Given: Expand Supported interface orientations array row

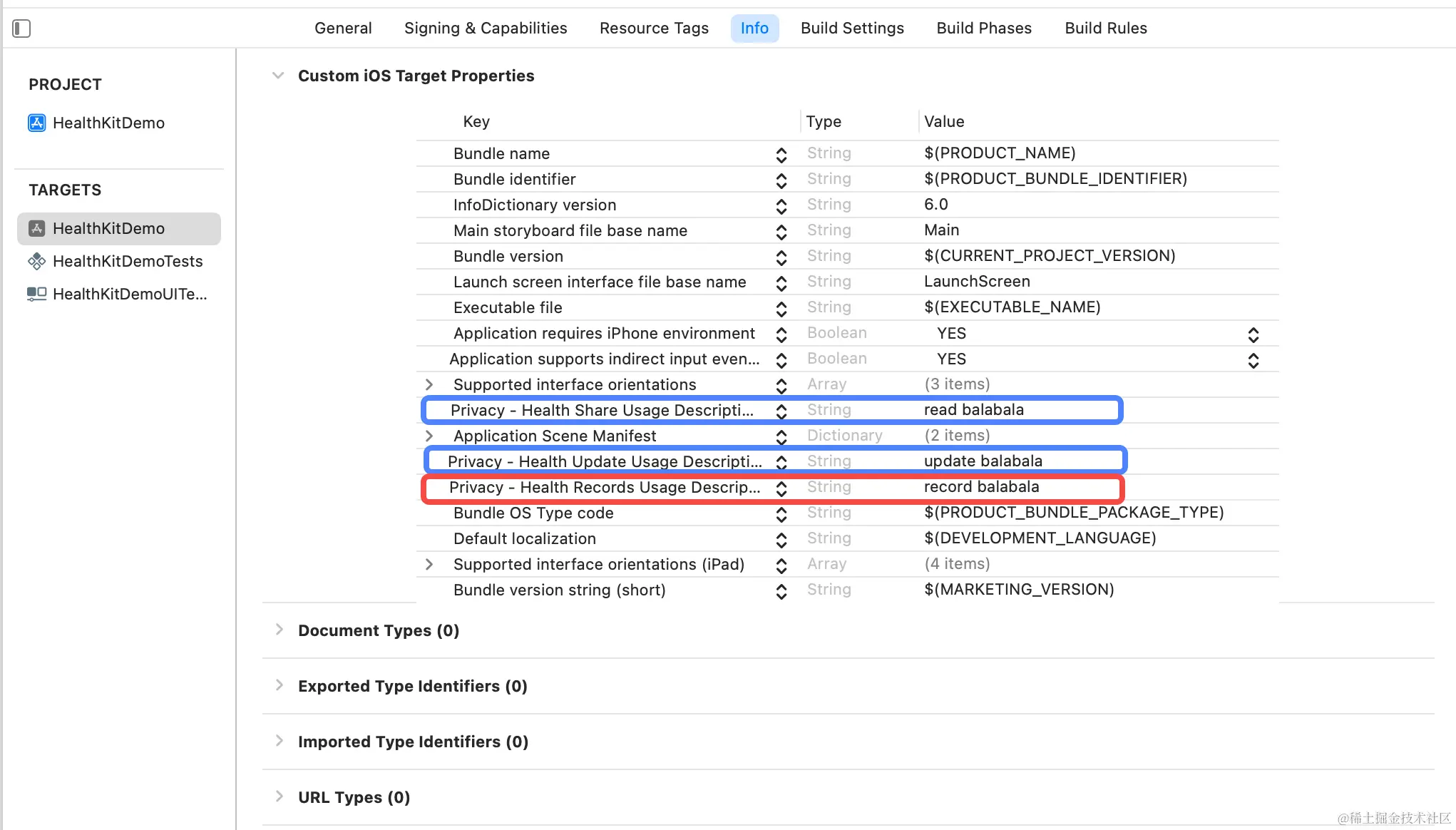Looking at the screenshot, I should [x=429, y=385].
